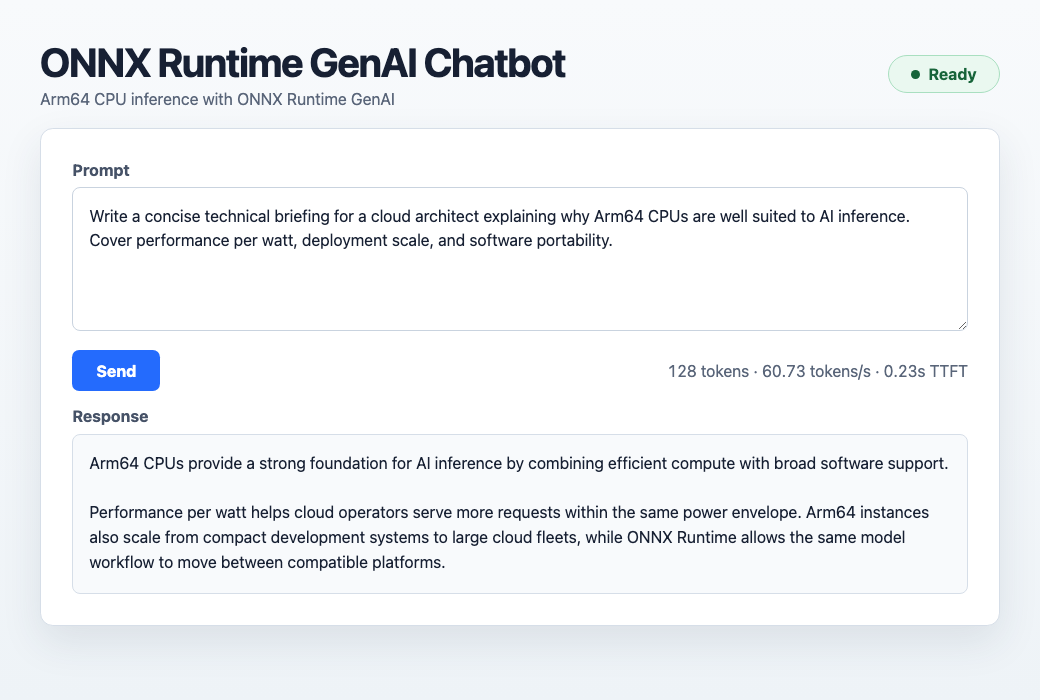
Task: Click the green Ready status dot
Action: pyautogui.click(x=915, y=74)
